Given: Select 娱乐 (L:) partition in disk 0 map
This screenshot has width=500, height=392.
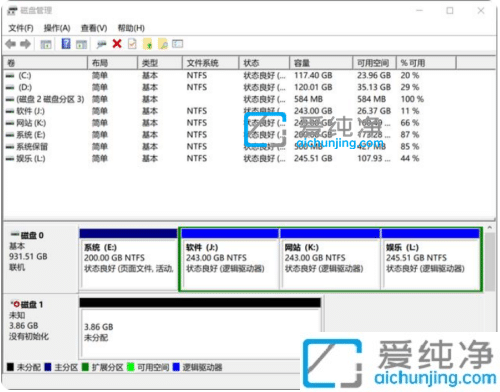Looking at the screenshot, I should (431, 259).
